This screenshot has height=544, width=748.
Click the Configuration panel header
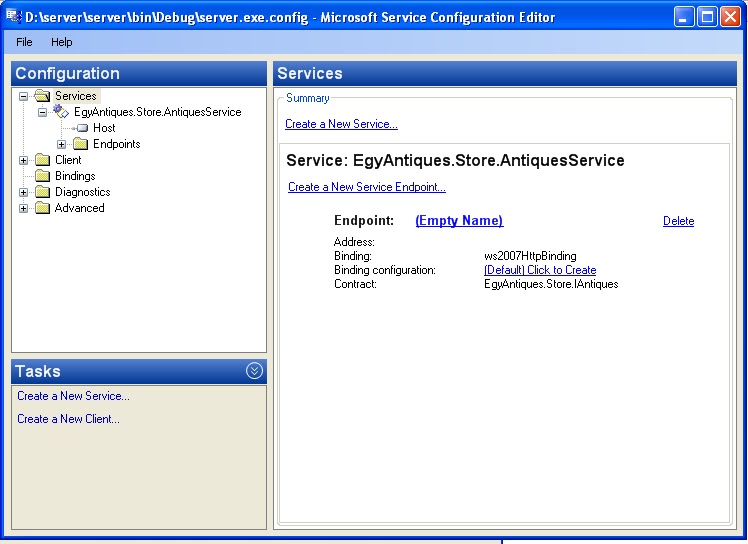[139, 73]
